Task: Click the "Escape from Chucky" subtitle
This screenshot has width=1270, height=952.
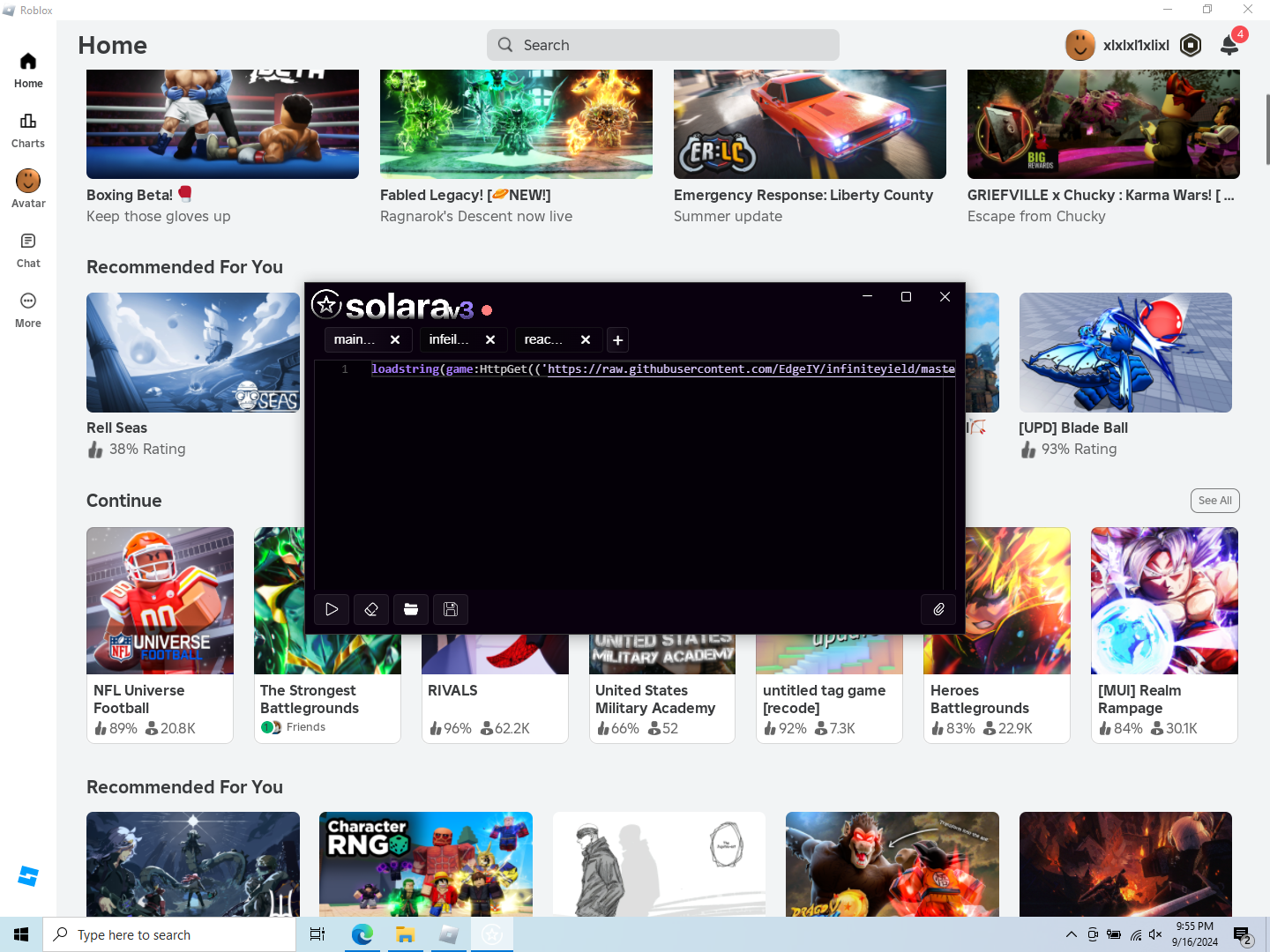Action: (x=1036, y=216)
